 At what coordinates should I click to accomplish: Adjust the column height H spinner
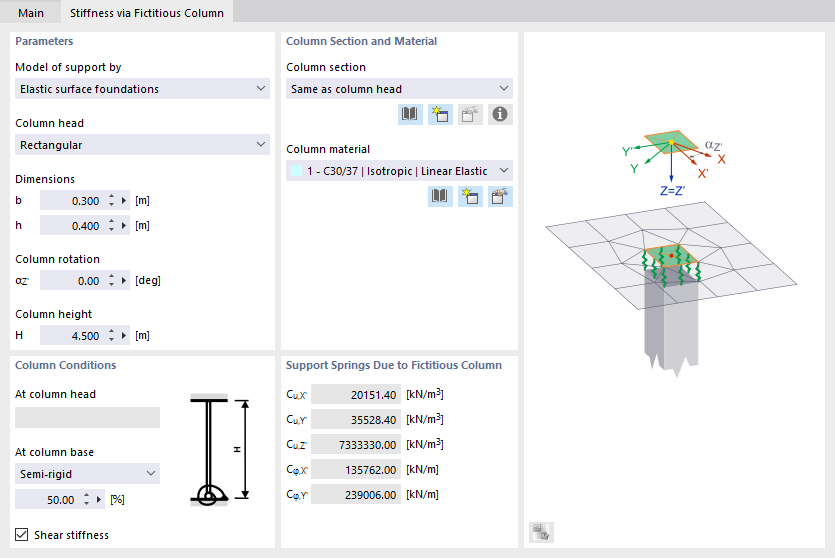click(x=111, y=335)
